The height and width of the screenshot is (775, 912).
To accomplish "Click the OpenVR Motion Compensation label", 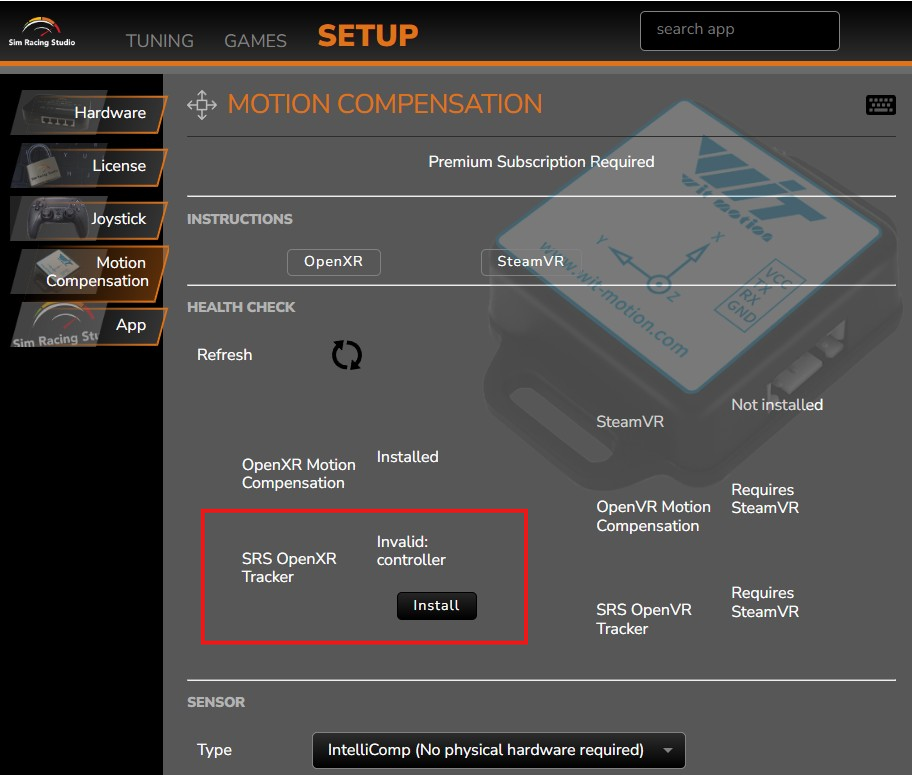I will tap(653, 516).
